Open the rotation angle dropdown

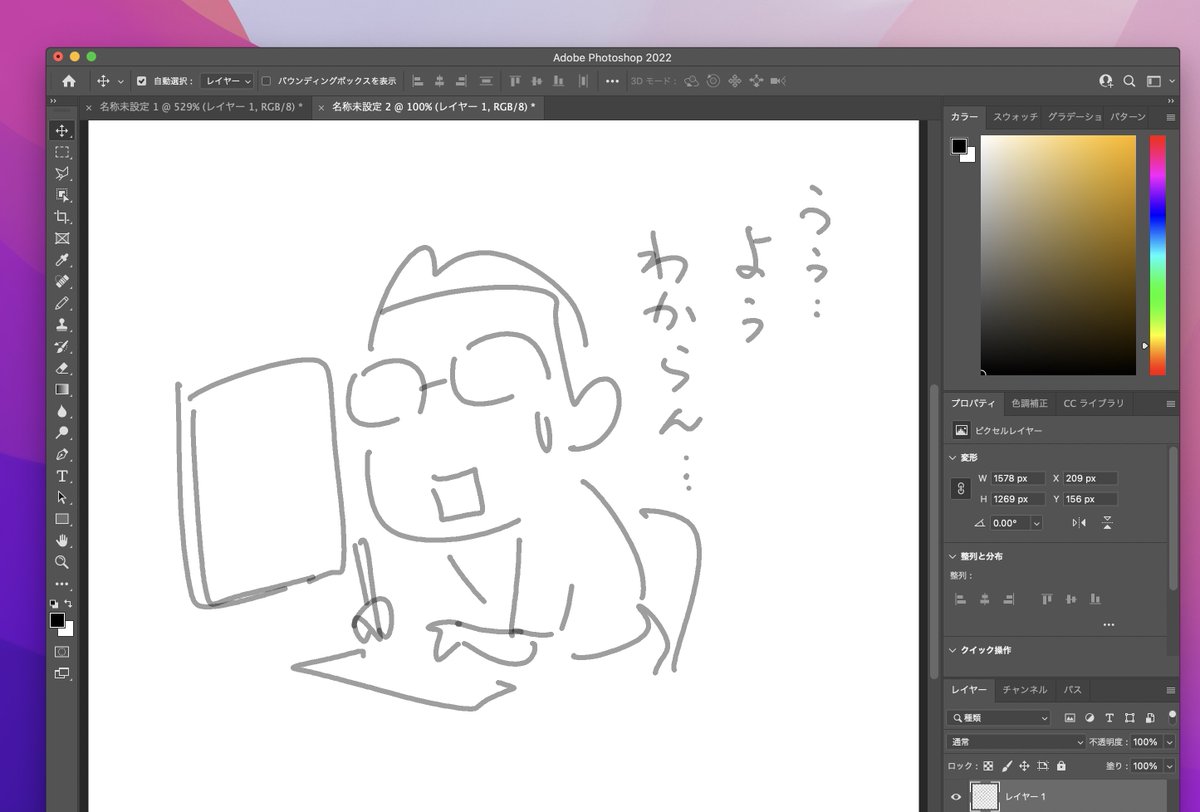tap(1036, 523)
